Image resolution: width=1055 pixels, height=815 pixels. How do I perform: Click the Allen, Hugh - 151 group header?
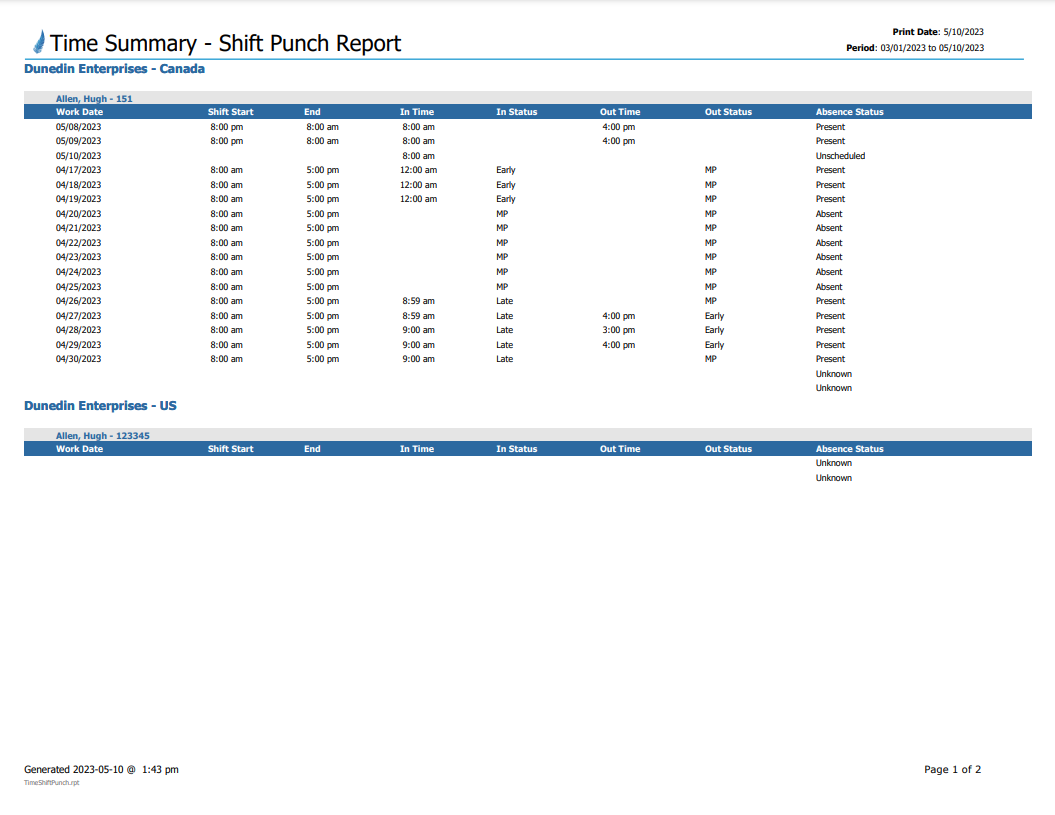(94, 99)
